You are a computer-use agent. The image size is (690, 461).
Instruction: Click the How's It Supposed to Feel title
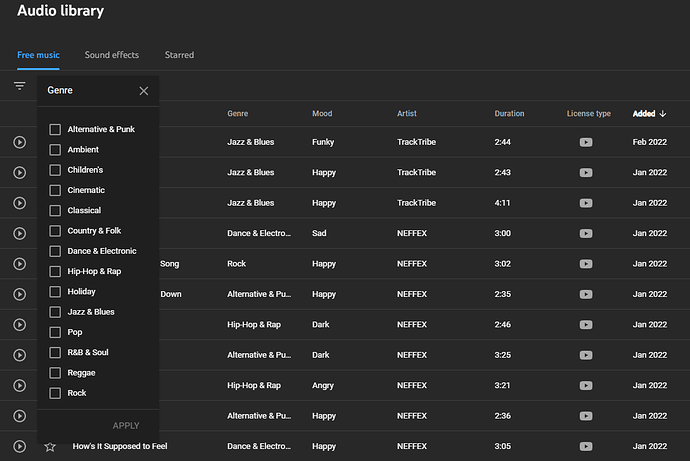[120, 446]
